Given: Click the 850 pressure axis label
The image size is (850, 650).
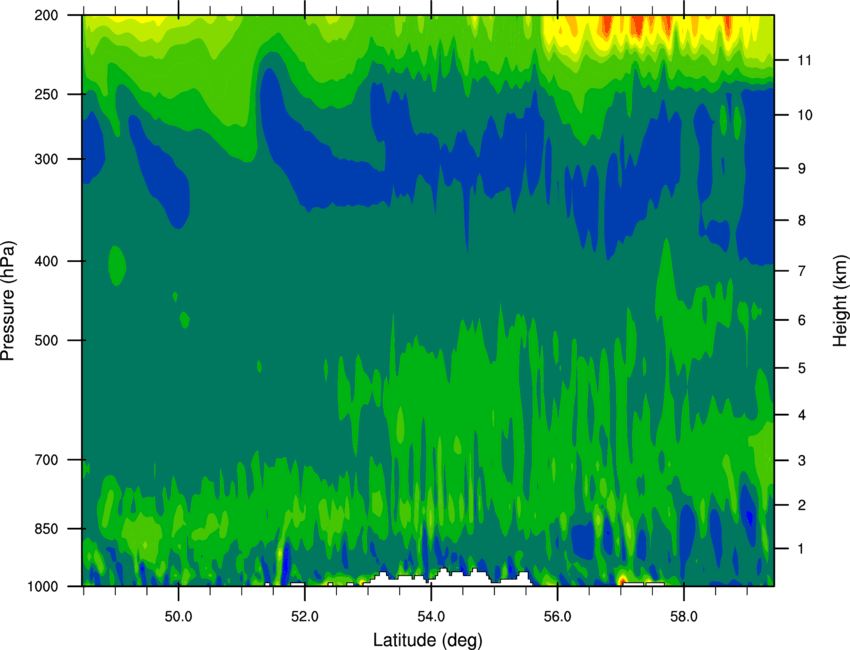Looking at the screenshot, I should click(47, 529).
